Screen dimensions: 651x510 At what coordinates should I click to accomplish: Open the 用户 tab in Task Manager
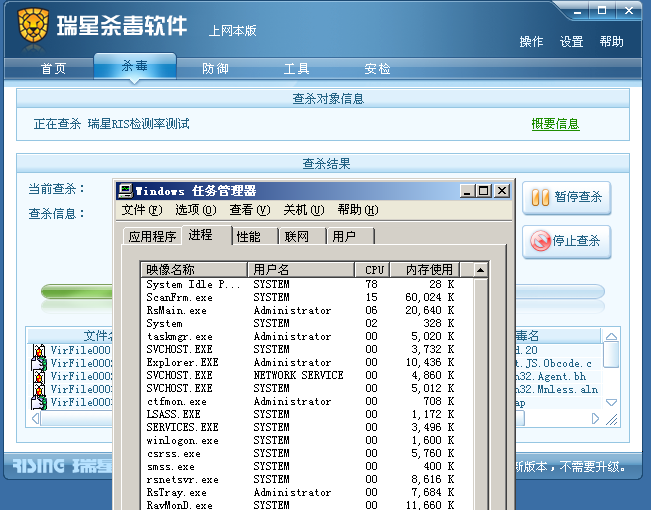(x=350, y=236)
